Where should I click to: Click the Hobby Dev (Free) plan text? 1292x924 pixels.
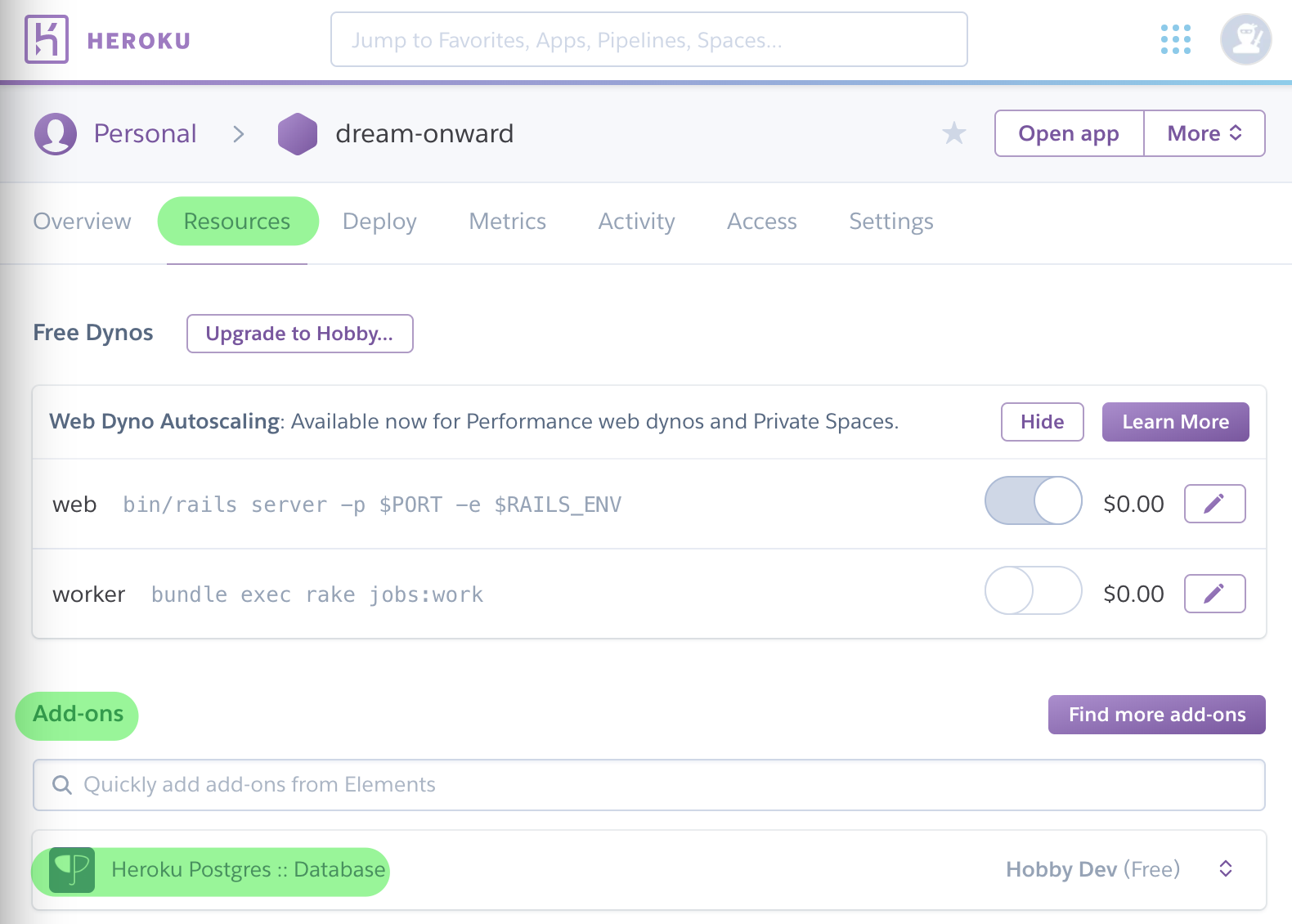1093,869
